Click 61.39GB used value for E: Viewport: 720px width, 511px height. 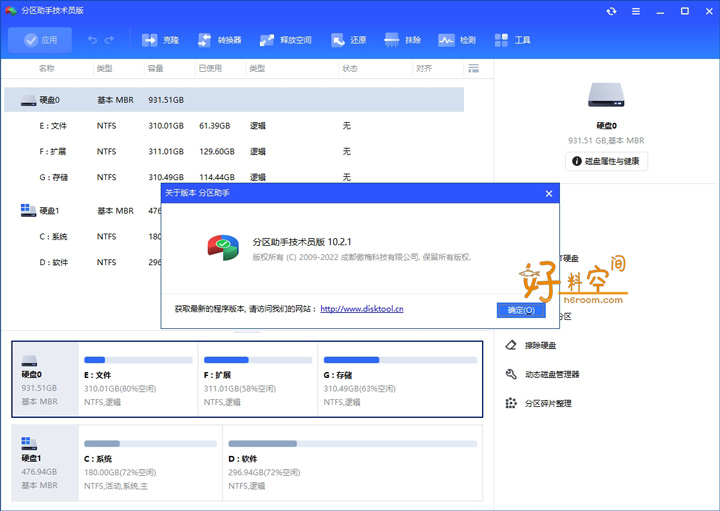(x=214, y=125)
